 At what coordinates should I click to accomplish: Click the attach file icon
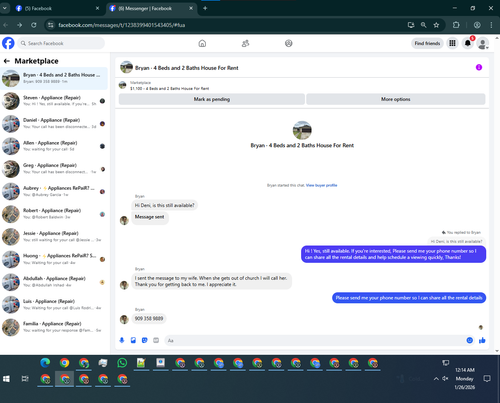tap(133, 340)
